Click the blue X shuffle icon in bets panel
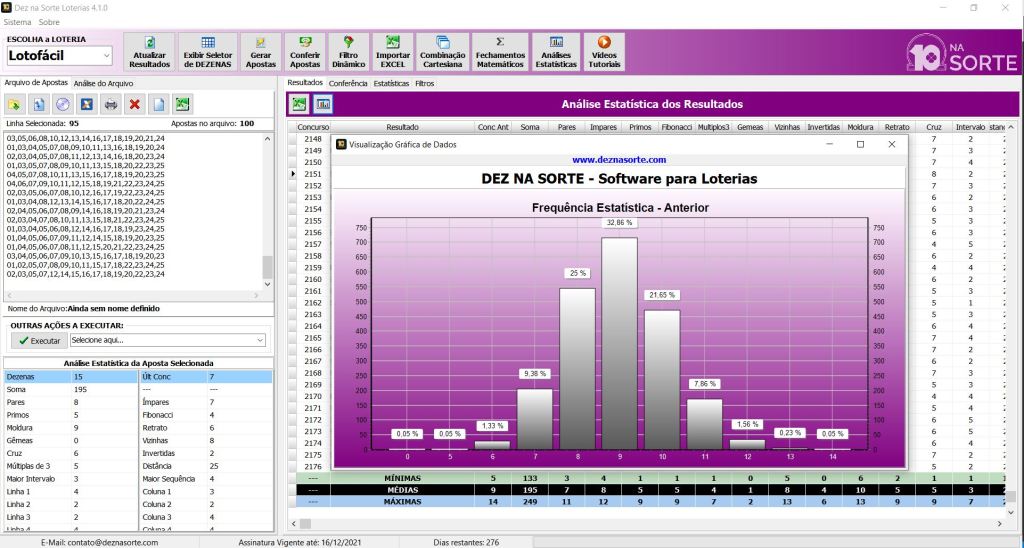Viewport: 1024px width, 548px height. pos(87,104)
